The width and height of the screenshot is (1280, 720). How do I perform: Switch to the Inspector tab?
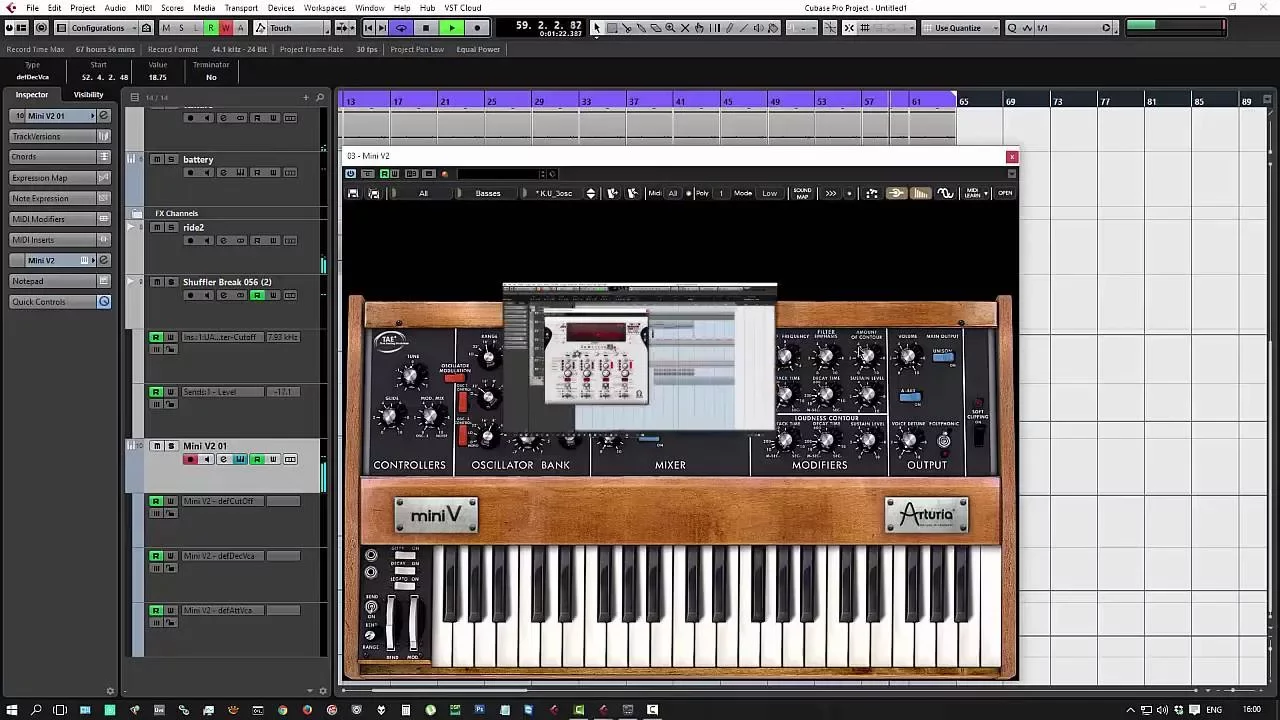(31, 95)
